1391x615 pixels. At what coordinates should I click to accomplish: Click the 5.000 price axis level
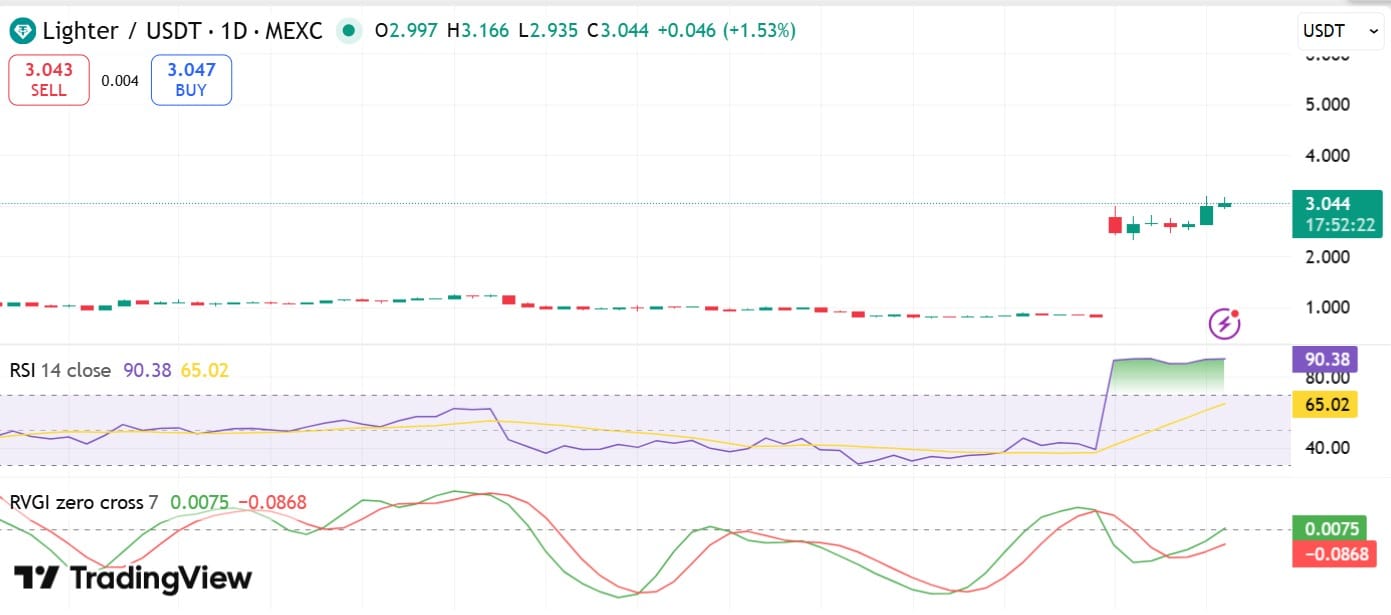[1329, 105]
